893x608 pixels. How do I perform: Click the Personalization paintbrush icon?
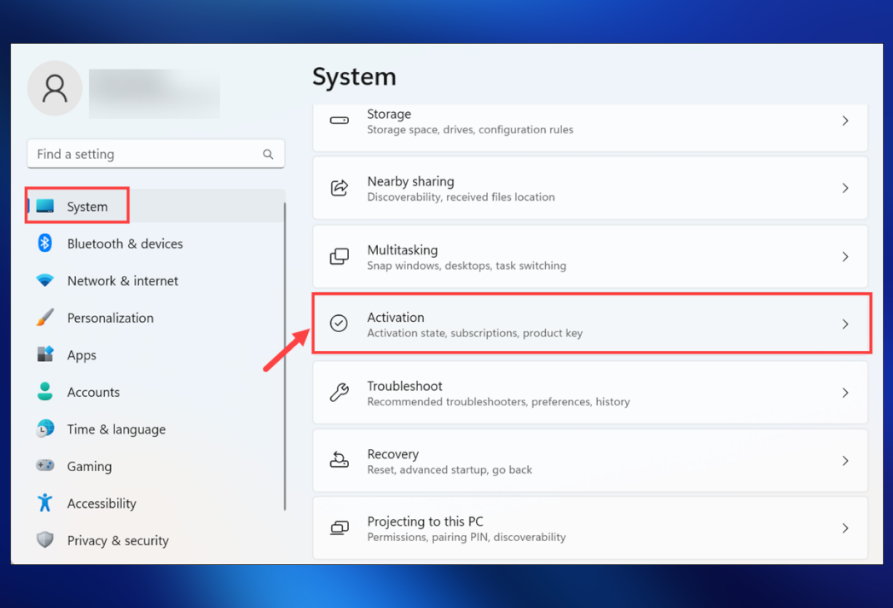[x=45, y=318]
